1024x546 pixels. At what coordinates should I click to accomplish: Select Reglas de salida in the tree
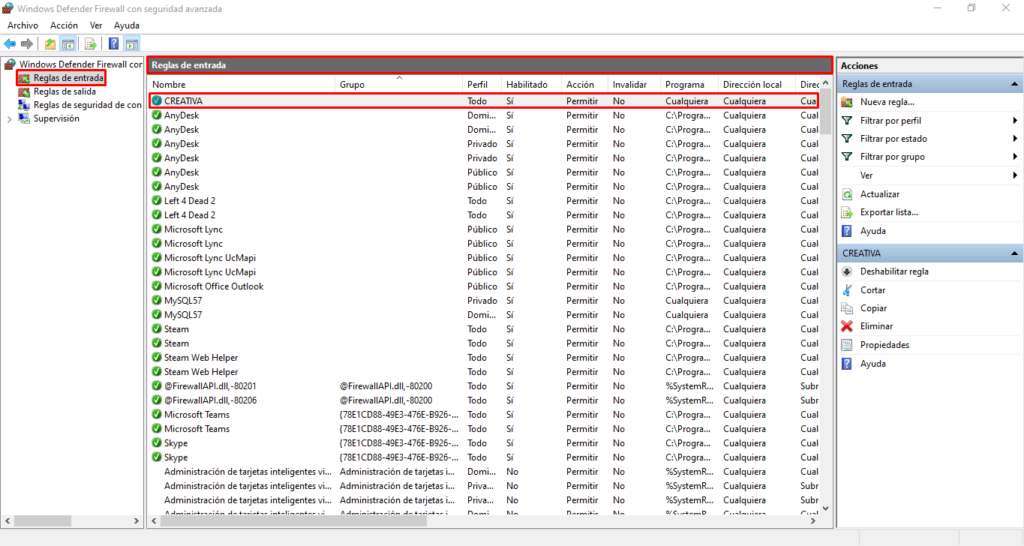65,91
